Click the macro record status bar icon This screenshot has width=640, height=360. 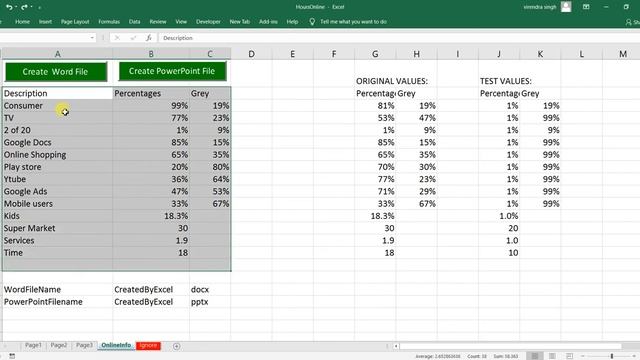pos(12,356)
